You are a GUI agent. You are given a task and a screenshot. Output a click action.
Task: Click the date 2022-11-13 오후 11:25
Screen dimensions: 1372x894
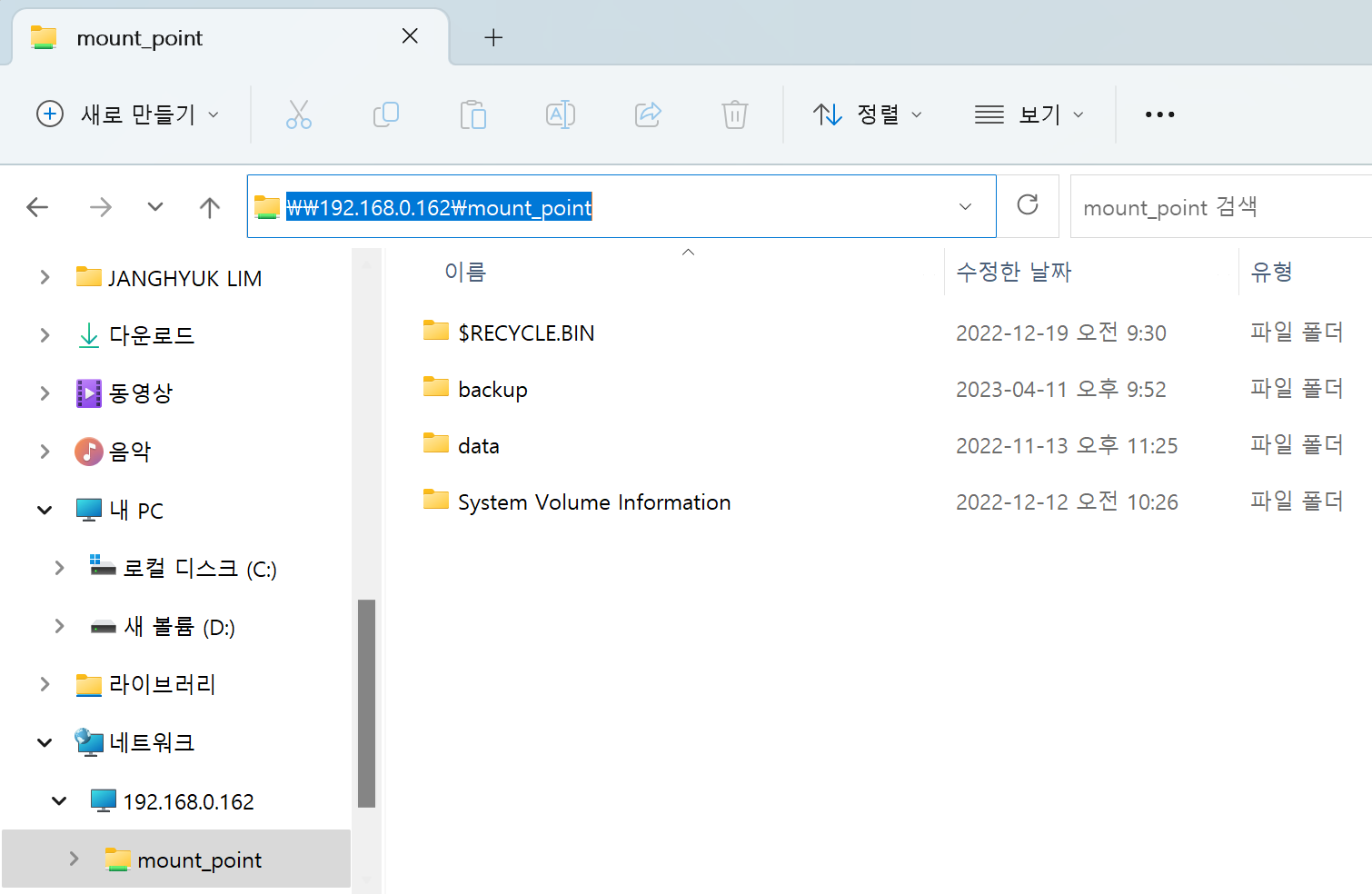[x=1067, y=446]
